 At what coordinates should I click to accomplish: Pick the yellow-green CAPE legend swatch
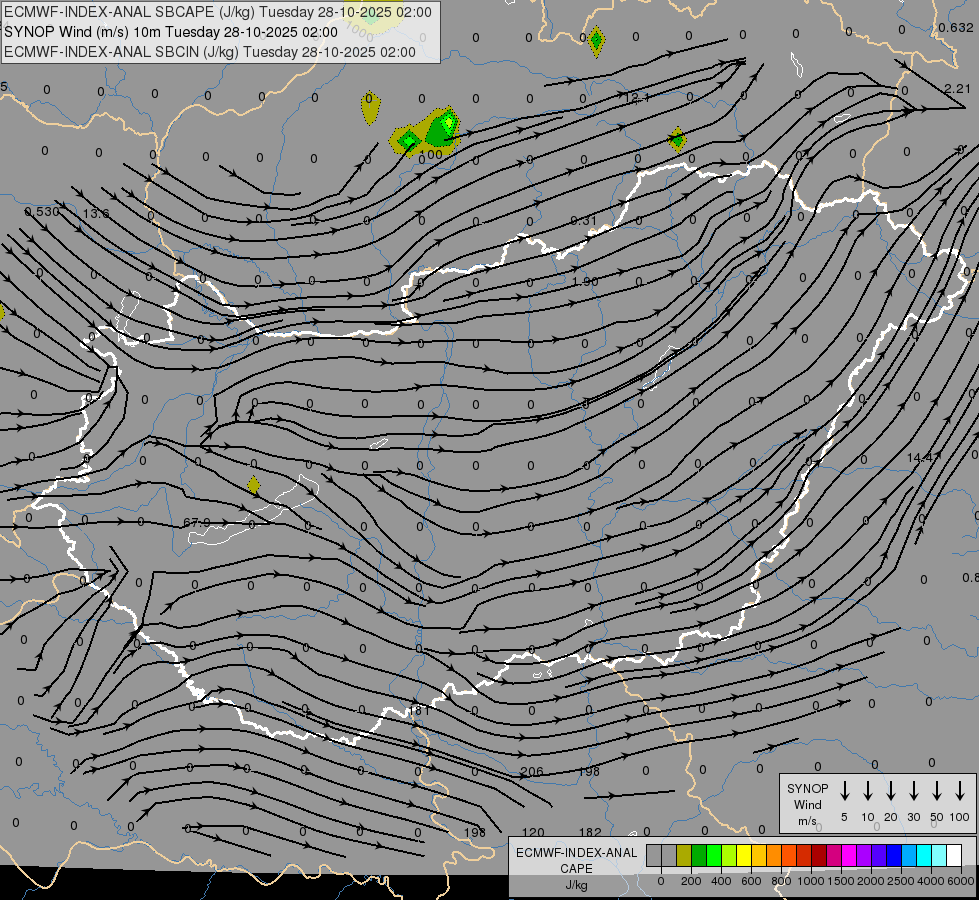click(x=729, y=855)
